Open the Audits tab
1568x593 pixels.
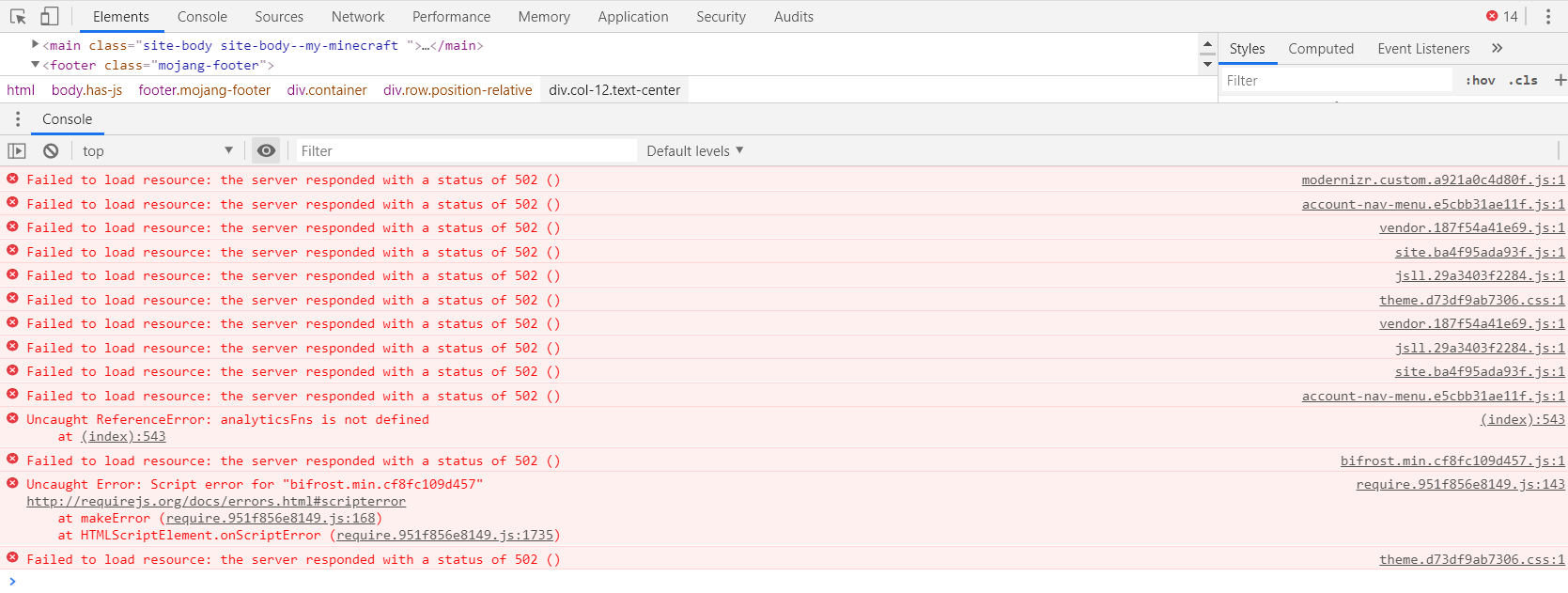tap(794, 17)
